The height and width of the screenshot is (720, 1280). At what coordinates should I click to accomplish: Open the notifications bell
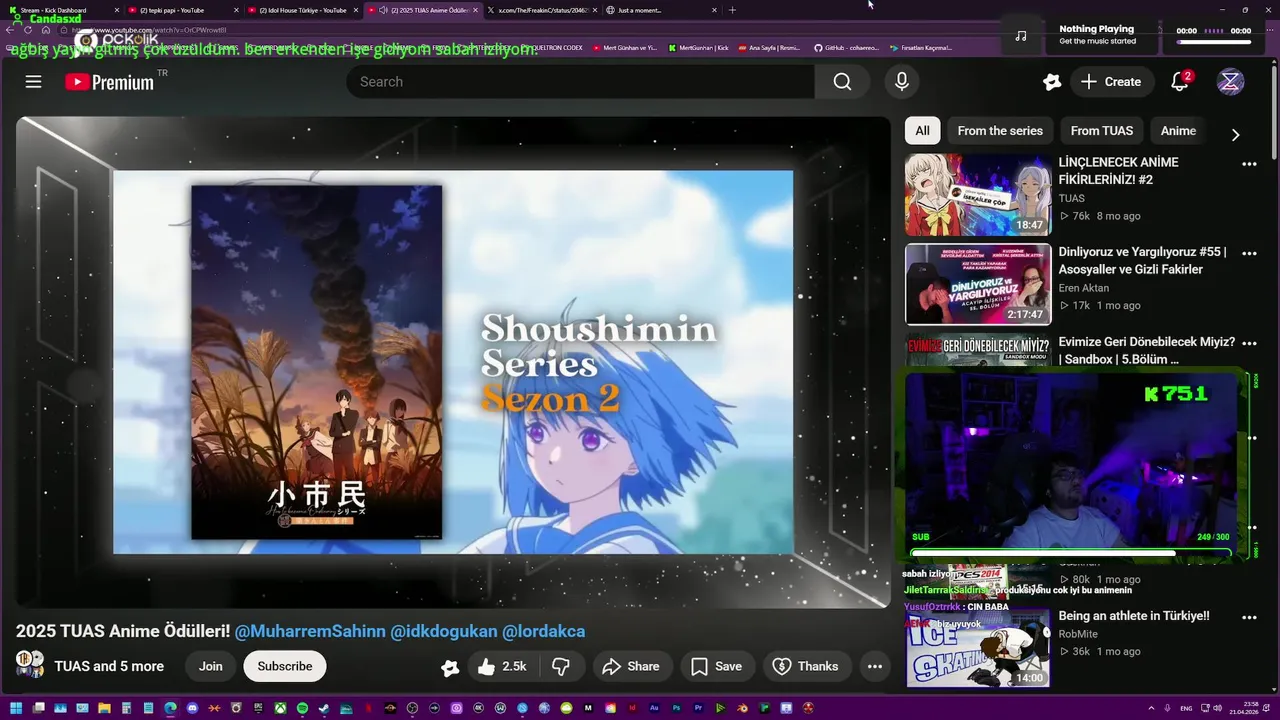tap(1180, 82)
